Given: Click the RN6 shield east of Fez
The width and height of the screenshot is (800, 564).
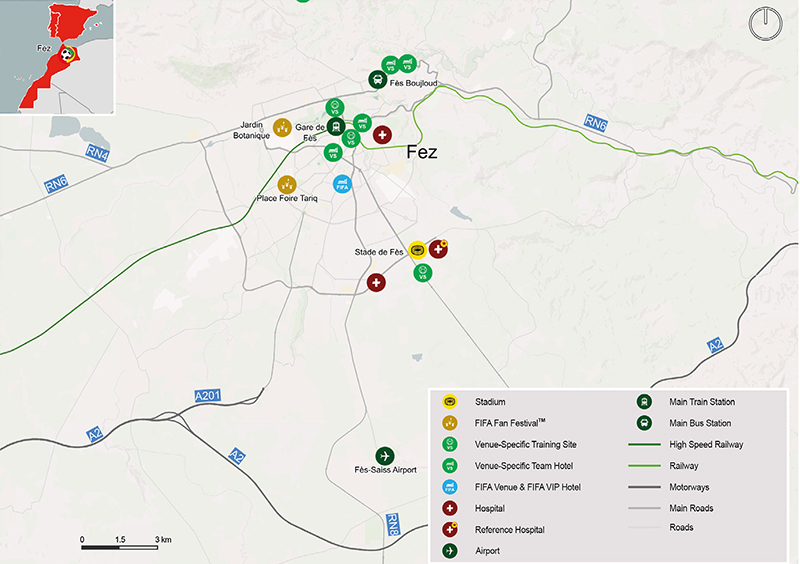Looking at the screenshot, I should (595, 123).
